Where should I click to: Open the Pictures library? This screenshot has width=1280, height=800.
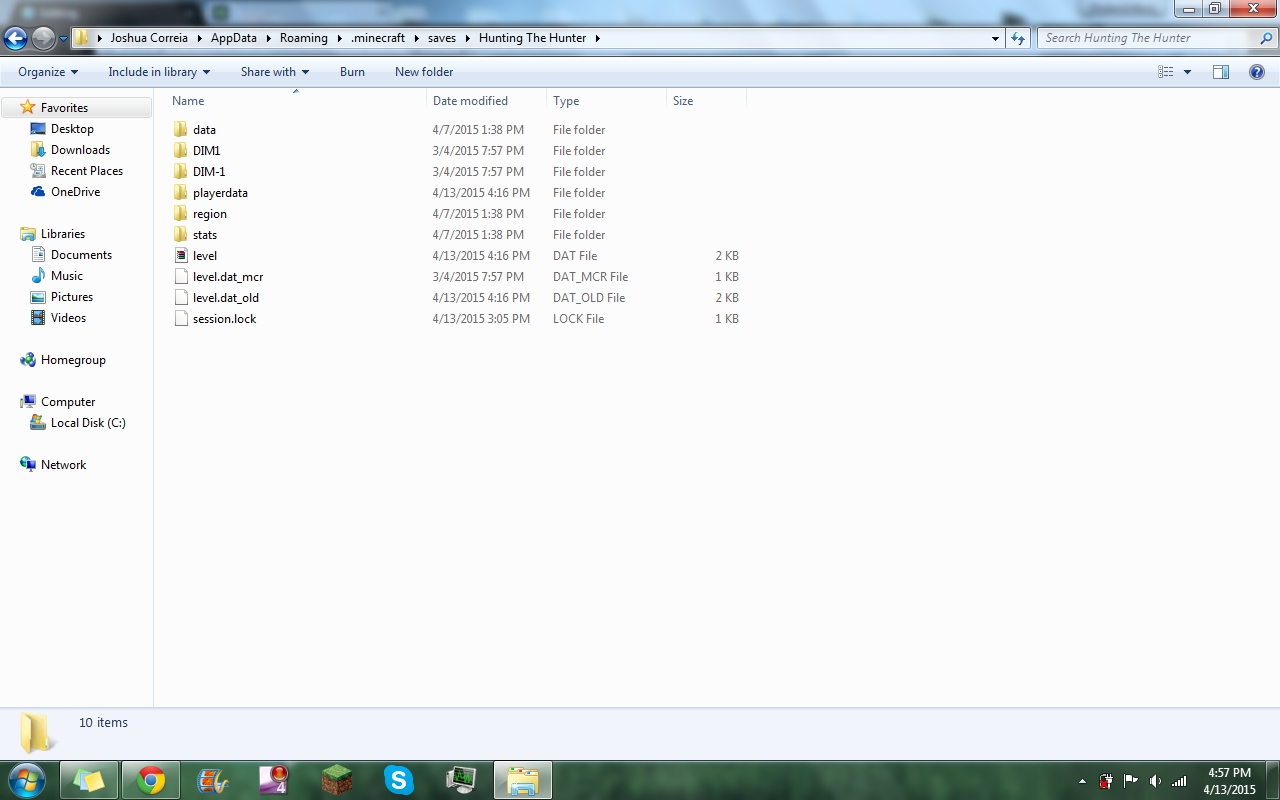[x=72, y=297]
